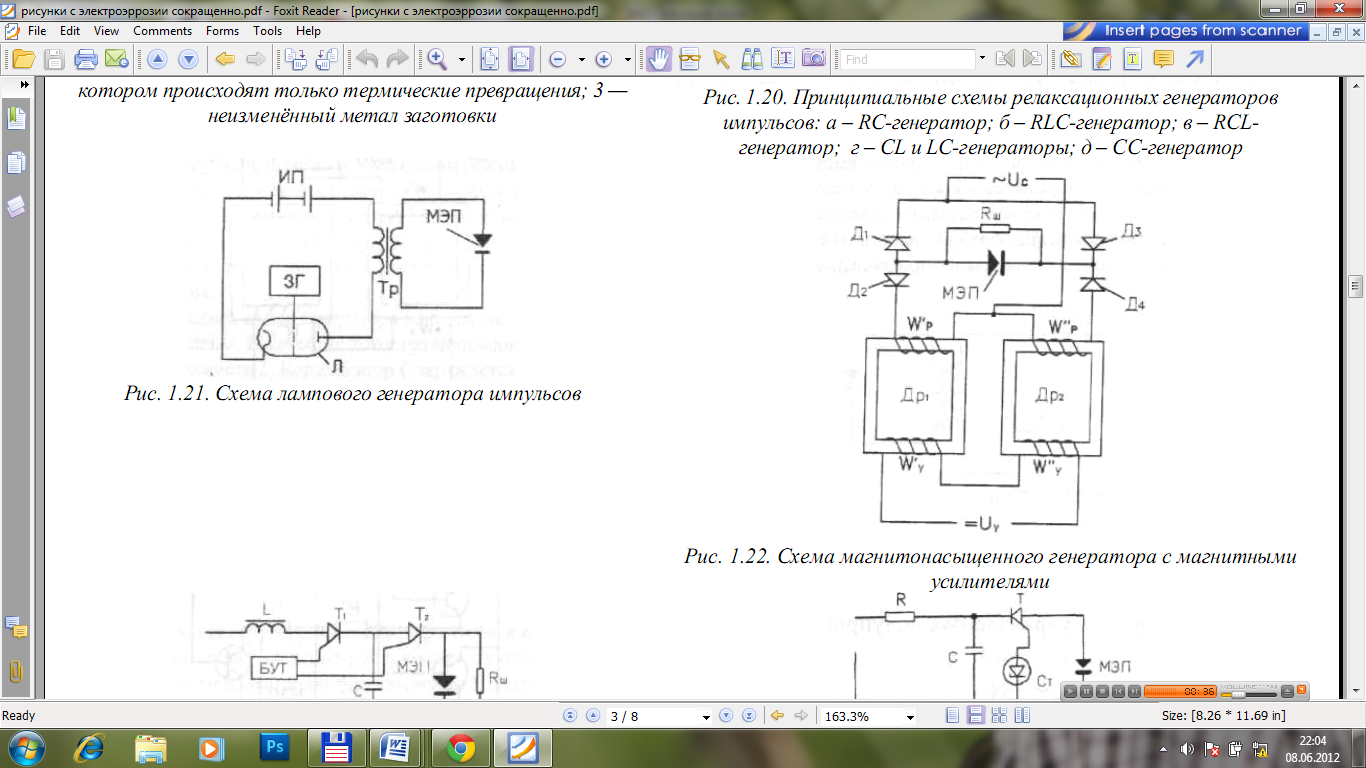Toggle the Fit Width view icon
Viewport: 1366px width, 768px height.
tap(520, 59)
